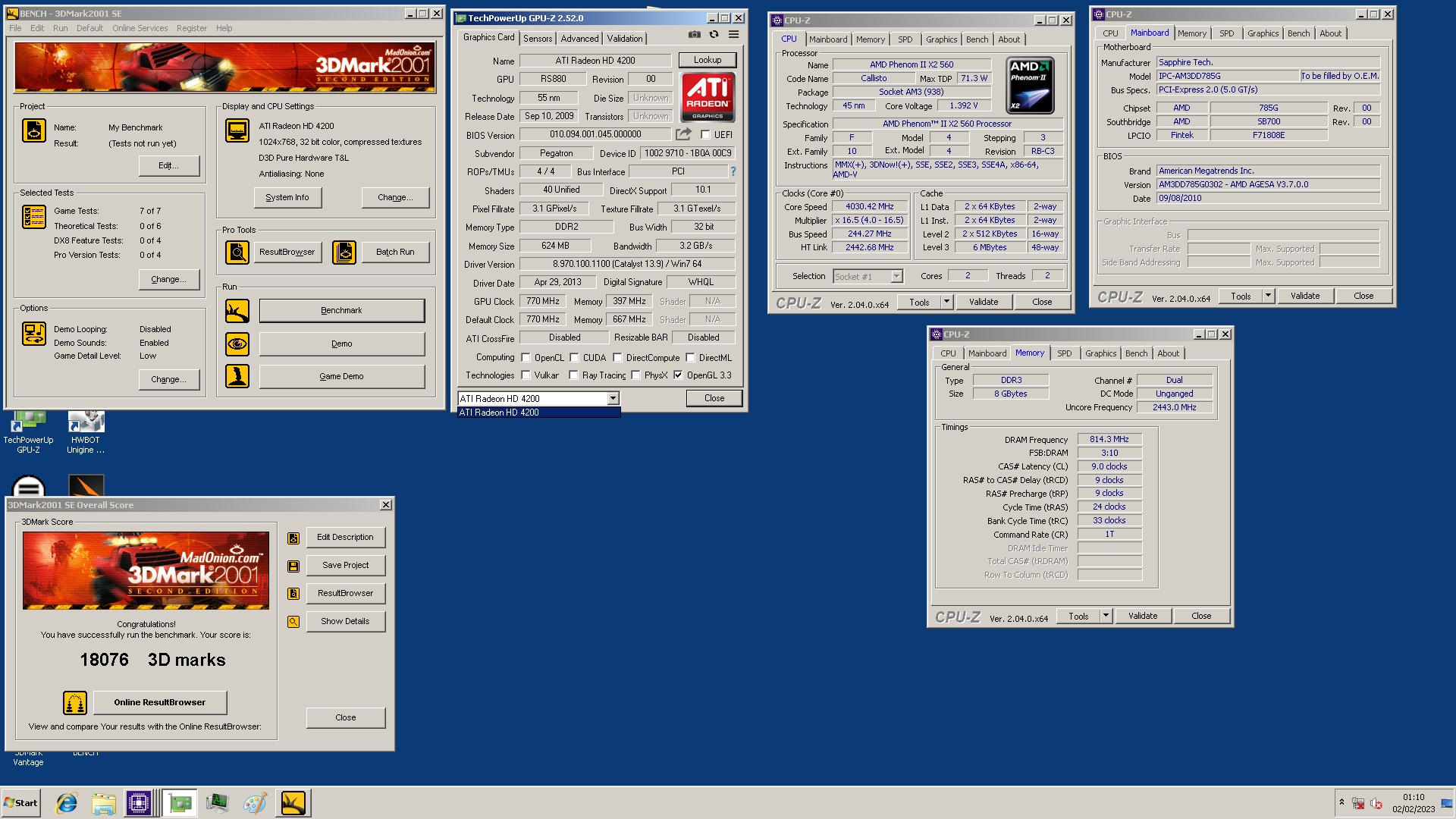1456x819 pixels.
Task: Toggle DirectCompute checkbox
Action: tap(617, 358)
